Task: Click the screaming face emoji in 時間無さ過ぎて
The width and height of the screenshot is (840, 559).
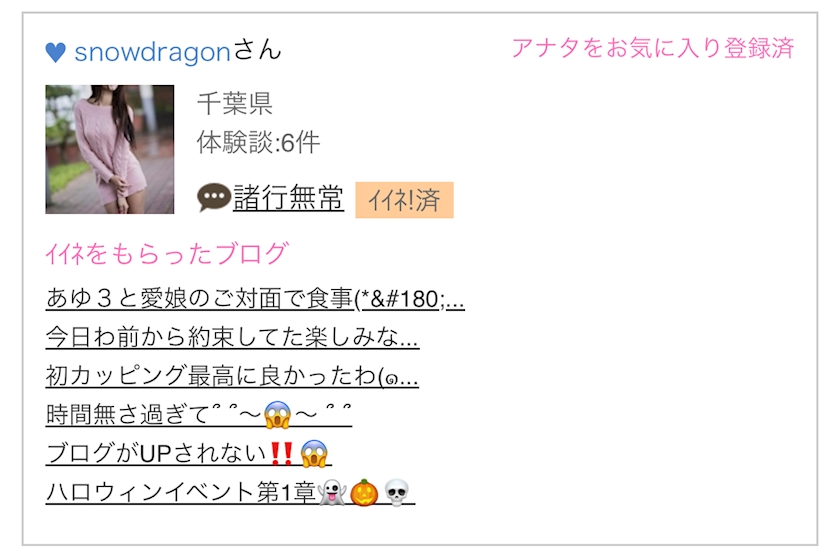Action: pos(278,414)
